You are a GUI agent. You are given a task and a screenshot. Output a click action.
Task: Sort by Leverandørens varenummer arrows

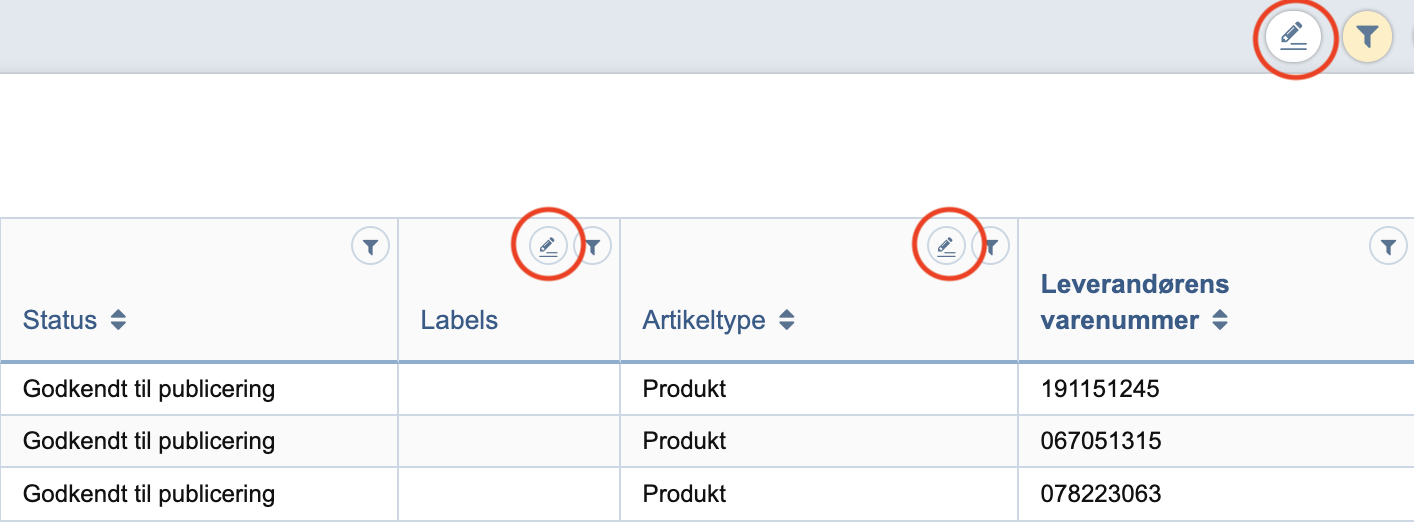1220,321
